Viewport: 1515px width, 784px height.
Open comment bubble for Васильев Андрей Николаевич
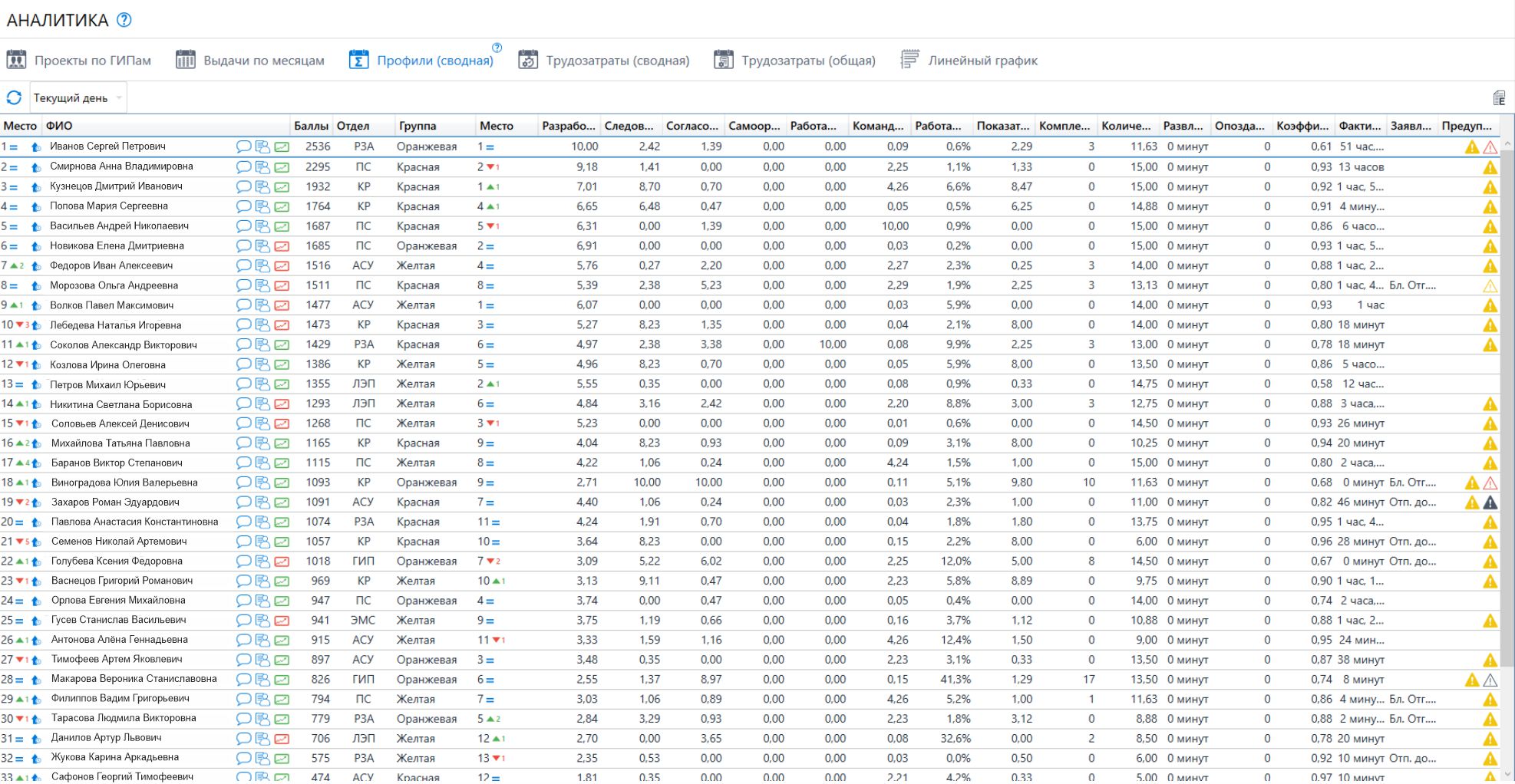(243, 226)
